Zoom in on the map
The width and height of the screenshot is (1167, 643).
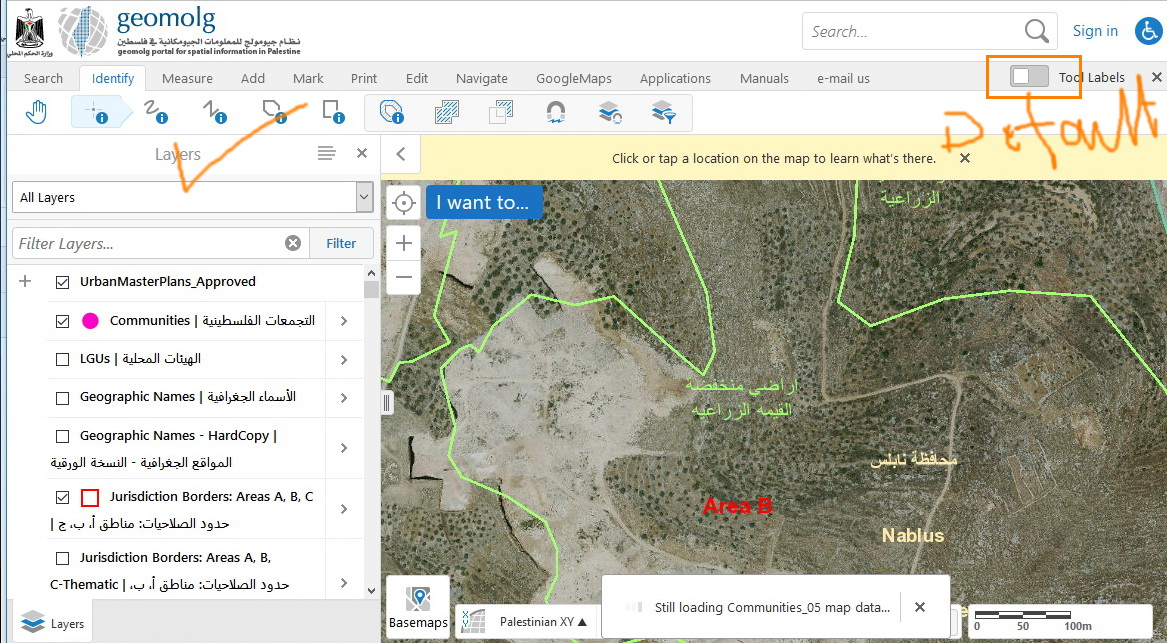tap(403, 243)
